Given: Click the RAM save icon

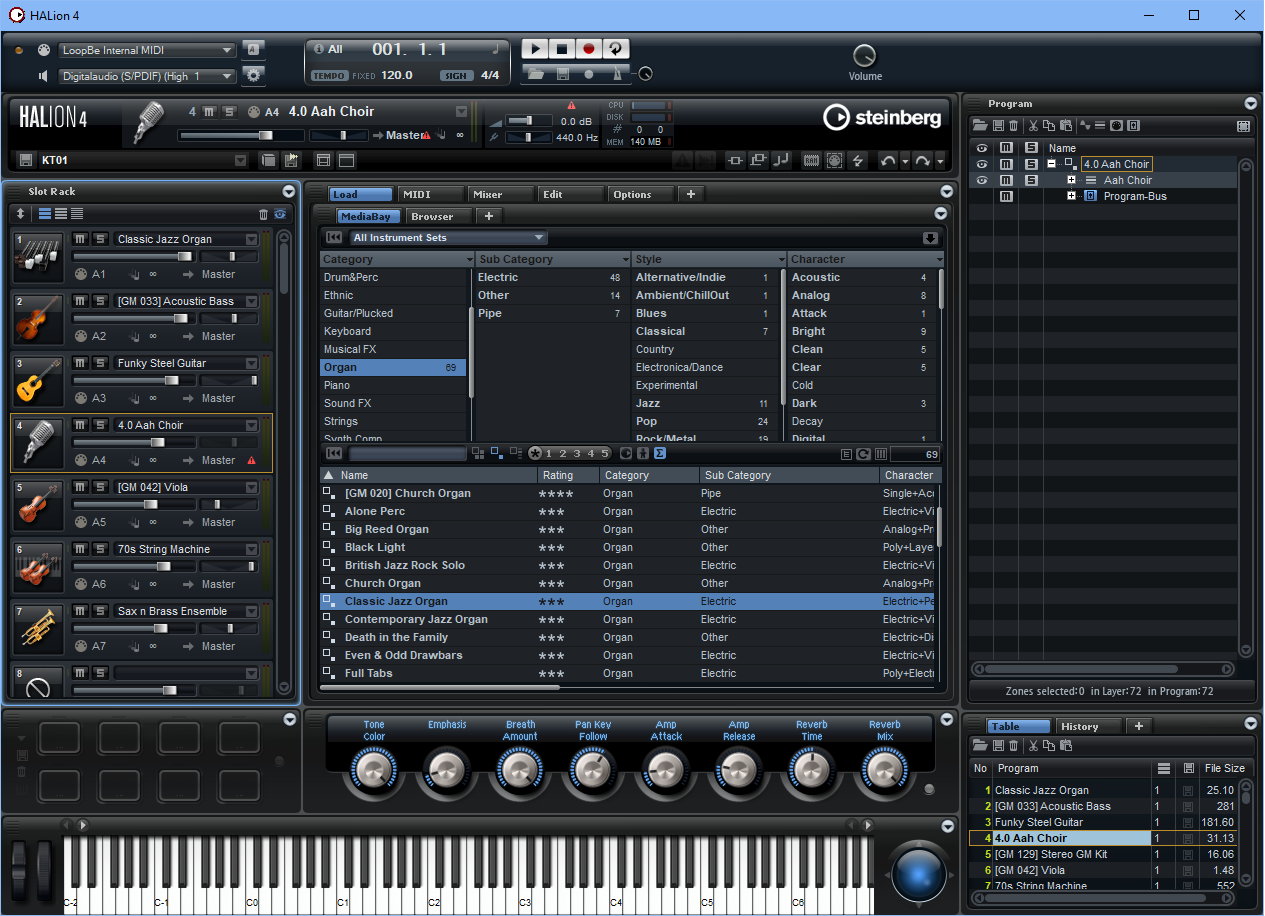Looking at the screenshot, I should coord(812,160).
